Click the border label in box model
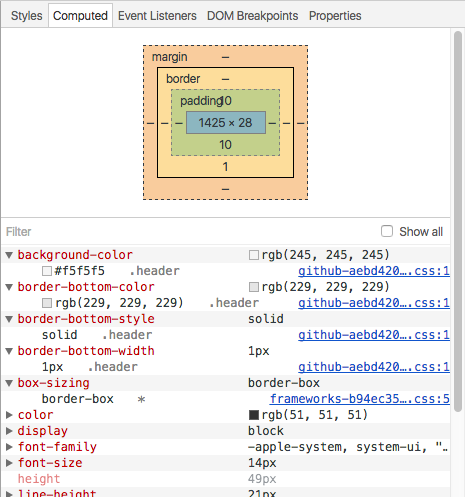 click(x=183, y=79)
